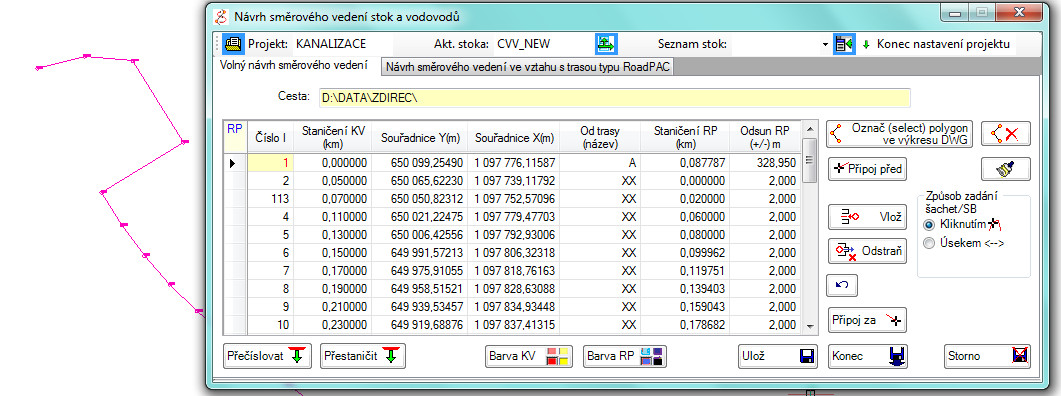
Task: Click the project icon beside Projekt label
Action: [x=232, y=44]
